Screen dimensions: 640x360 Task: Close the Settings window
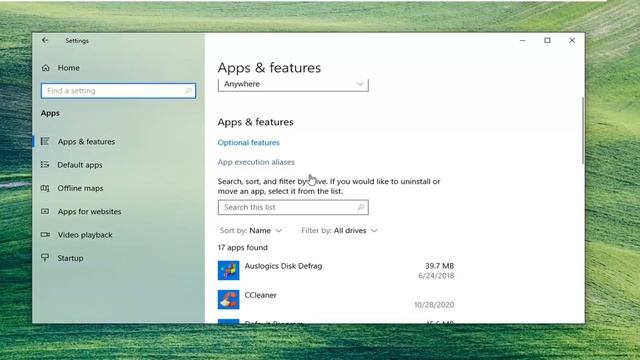pyautogui.click(x=572, y=40)
